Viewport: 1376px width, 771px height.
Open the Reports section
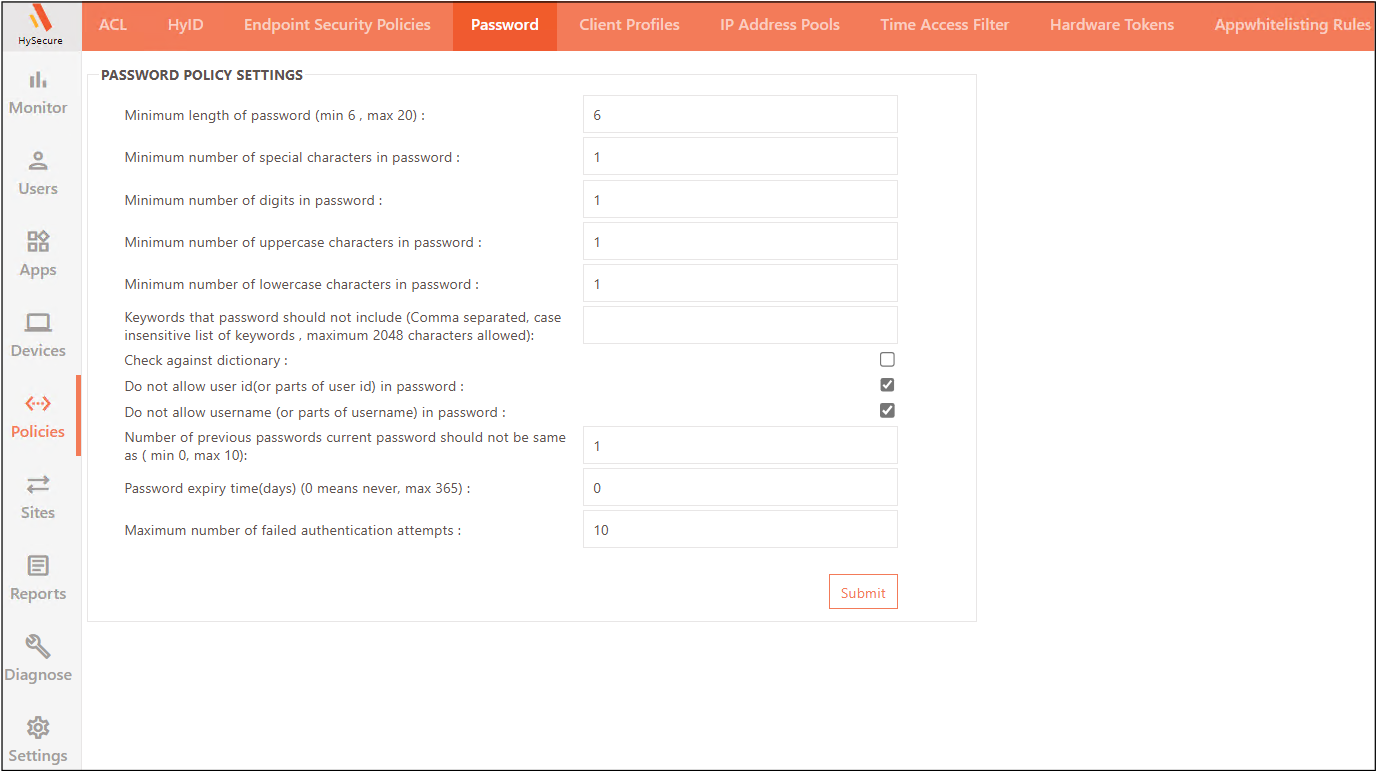click(x=38, y=578)
